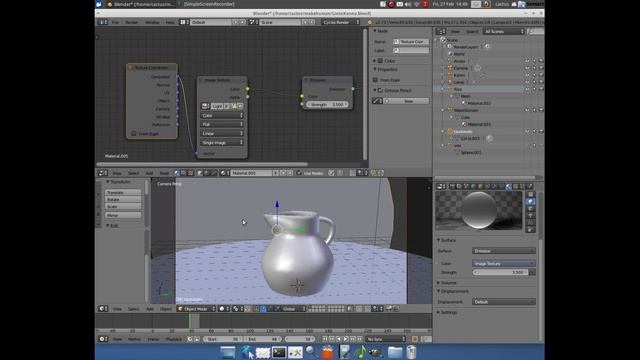Click the Node Editor editor type icon
The image size is (640, 360).
(x=102, y=173)
